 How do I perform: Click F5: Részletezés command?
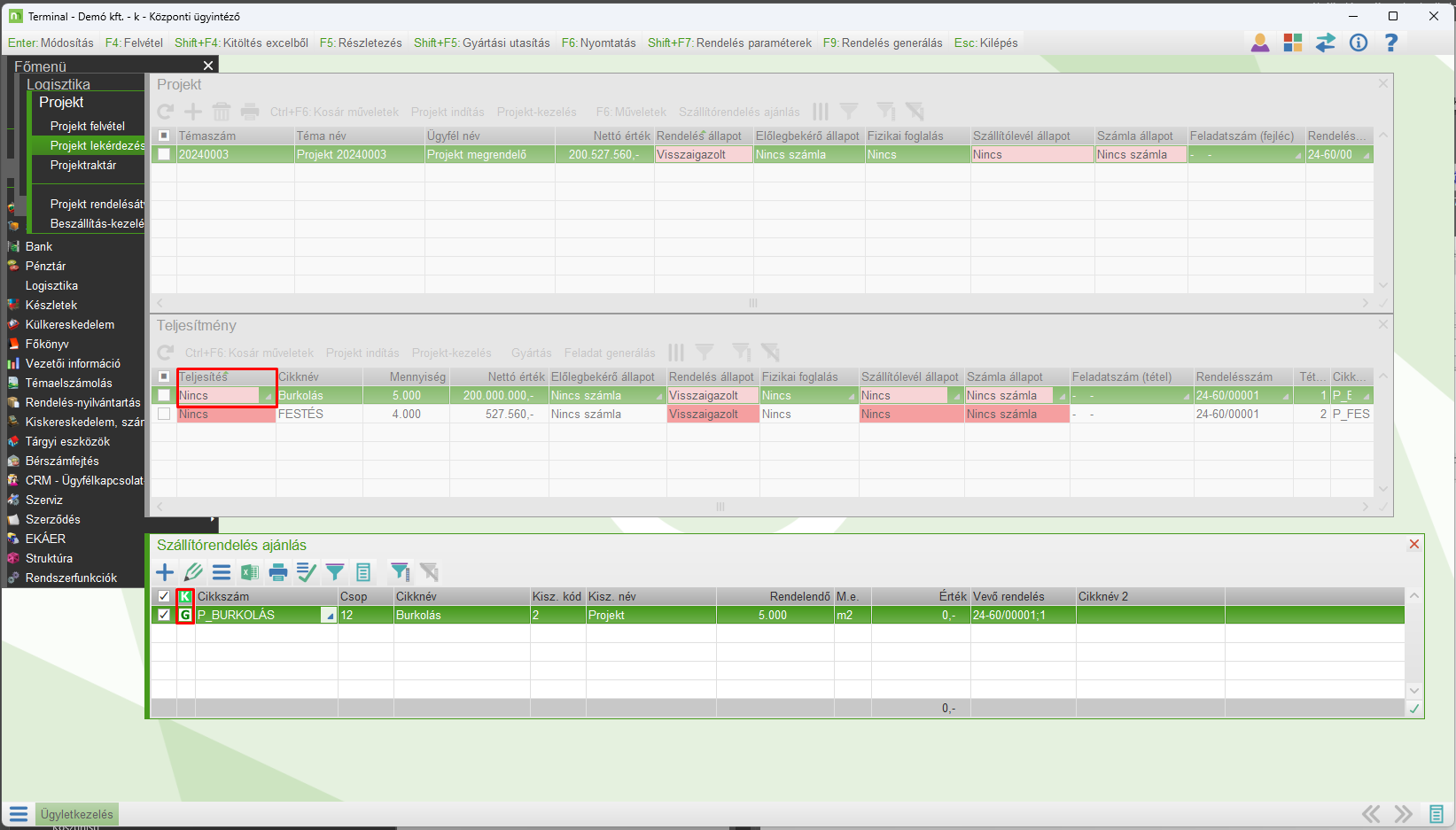361,43
